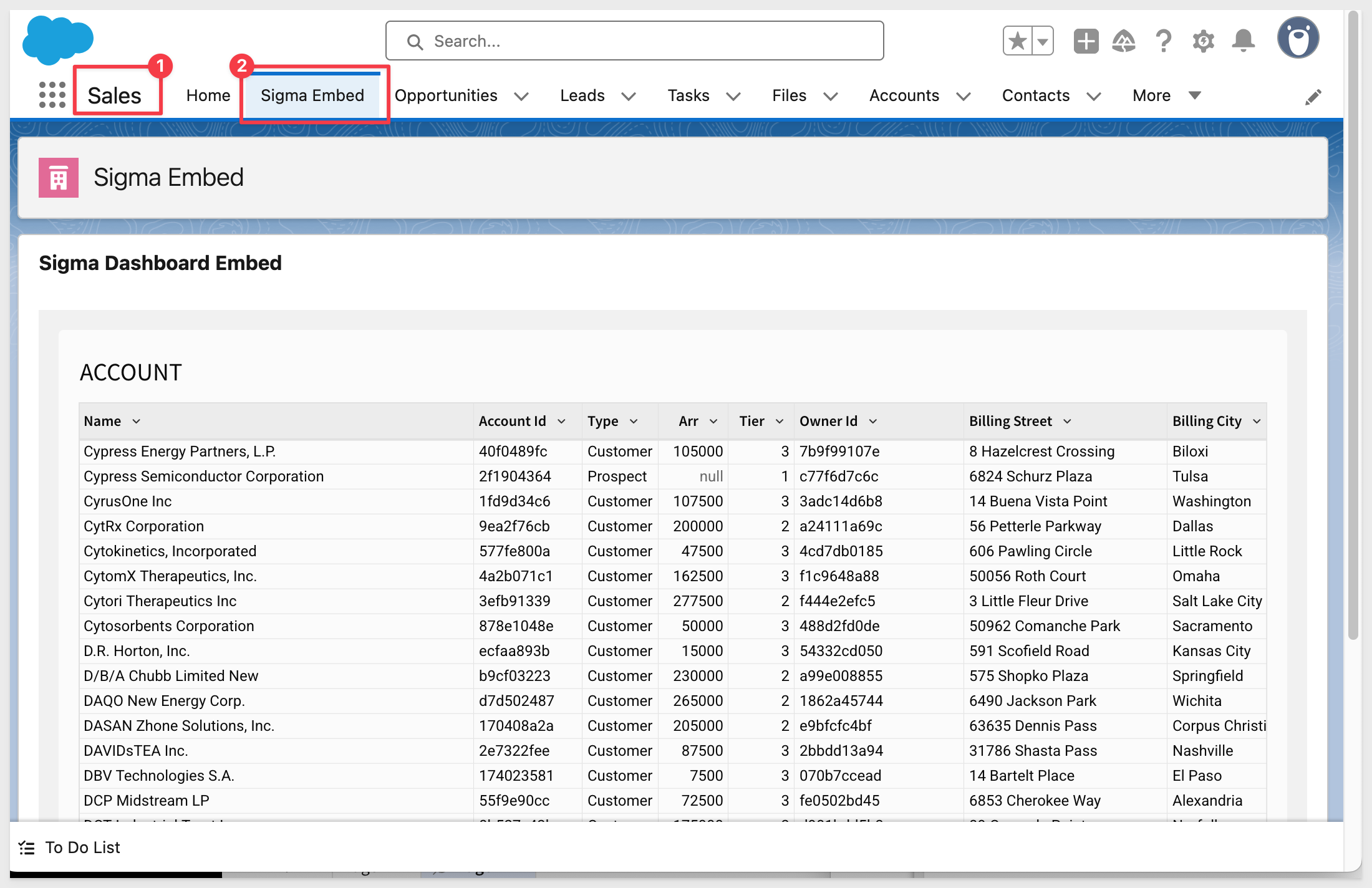1372x888 pixels.
Task: Click the page vertical scrollbar
Action: click(x=1353, y=324)
